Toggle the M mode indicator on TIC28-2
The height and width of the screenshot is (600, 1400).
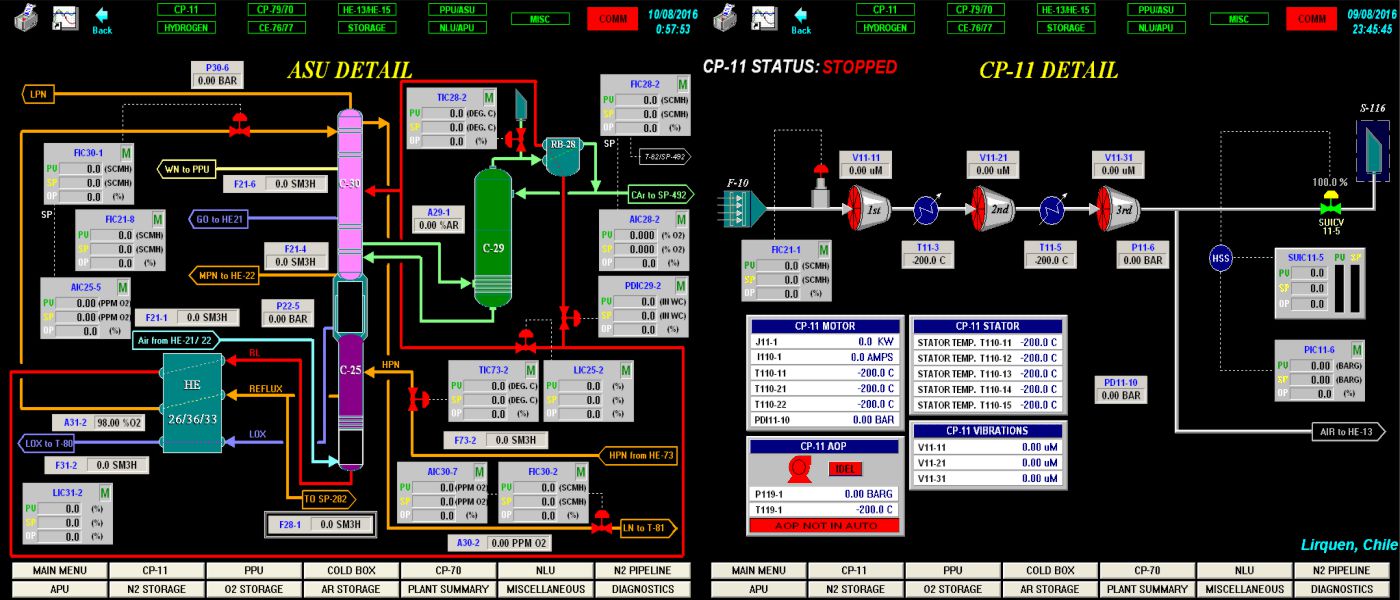489,98
